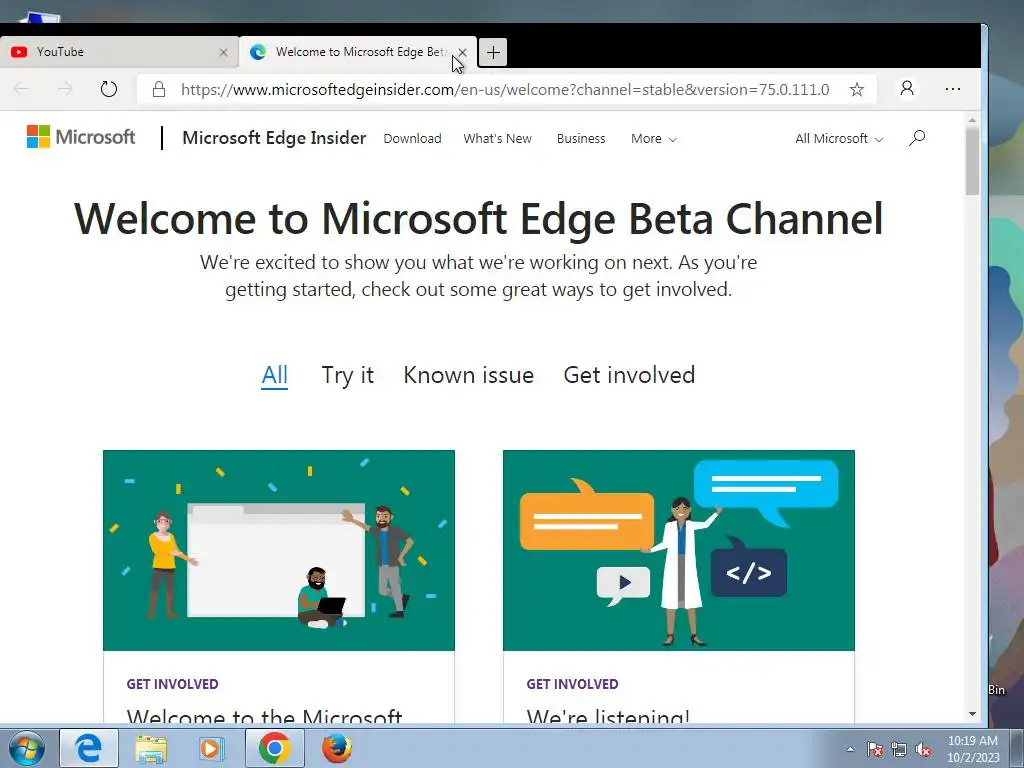Open the What's New link

point(498,138)
